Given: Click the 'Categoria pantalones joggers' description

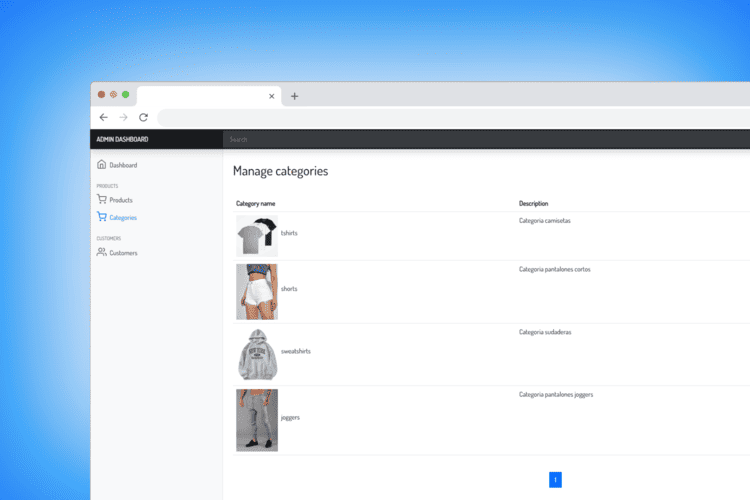Looking at the screenshot, I should (556, 395).
